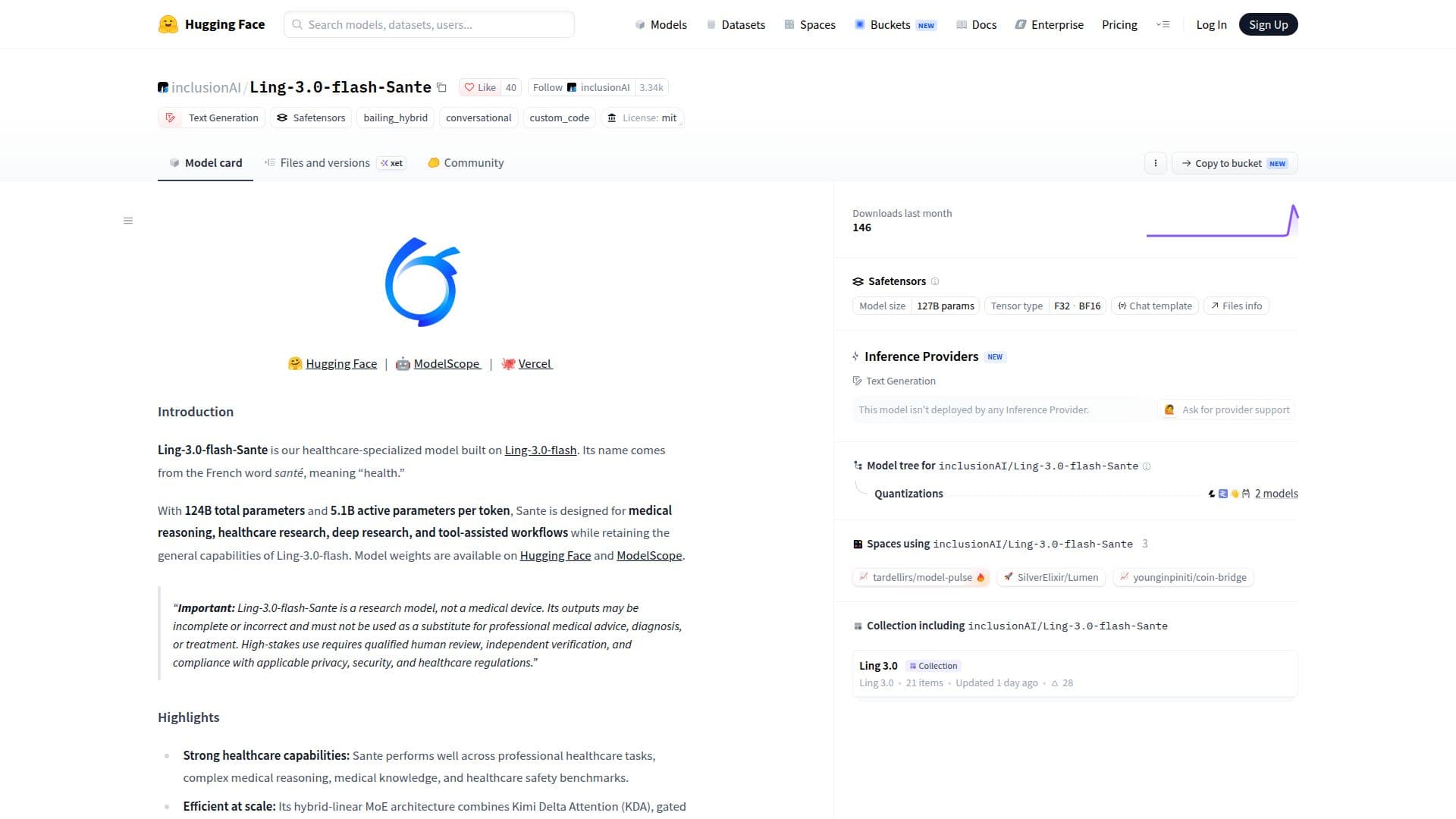Click the bailing_hybrid tag
This screenshot has width=1456, height=819.
pos(395,118)
